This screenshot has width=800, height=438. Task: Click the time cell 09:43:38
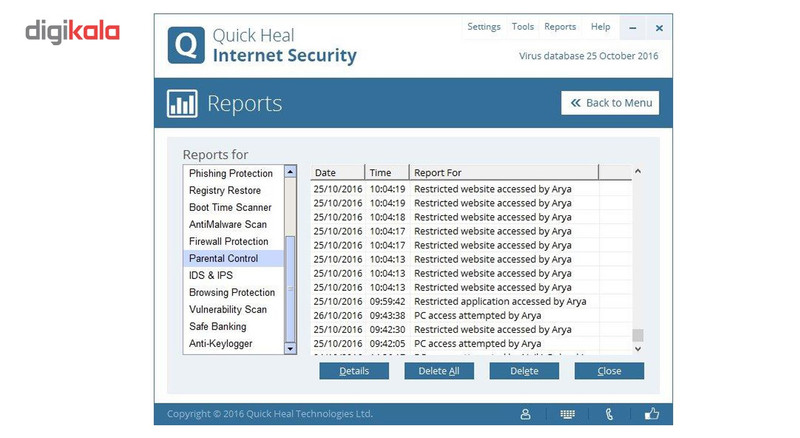point(388,315)
